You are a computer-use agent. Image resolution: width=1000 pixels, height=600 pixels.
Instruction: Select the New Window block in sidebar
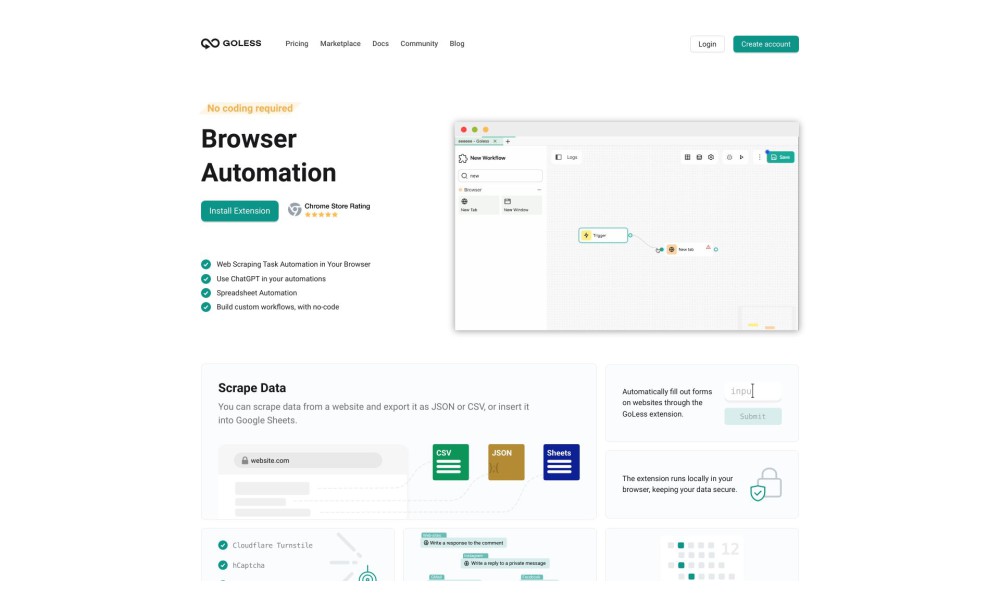(522, 205)
